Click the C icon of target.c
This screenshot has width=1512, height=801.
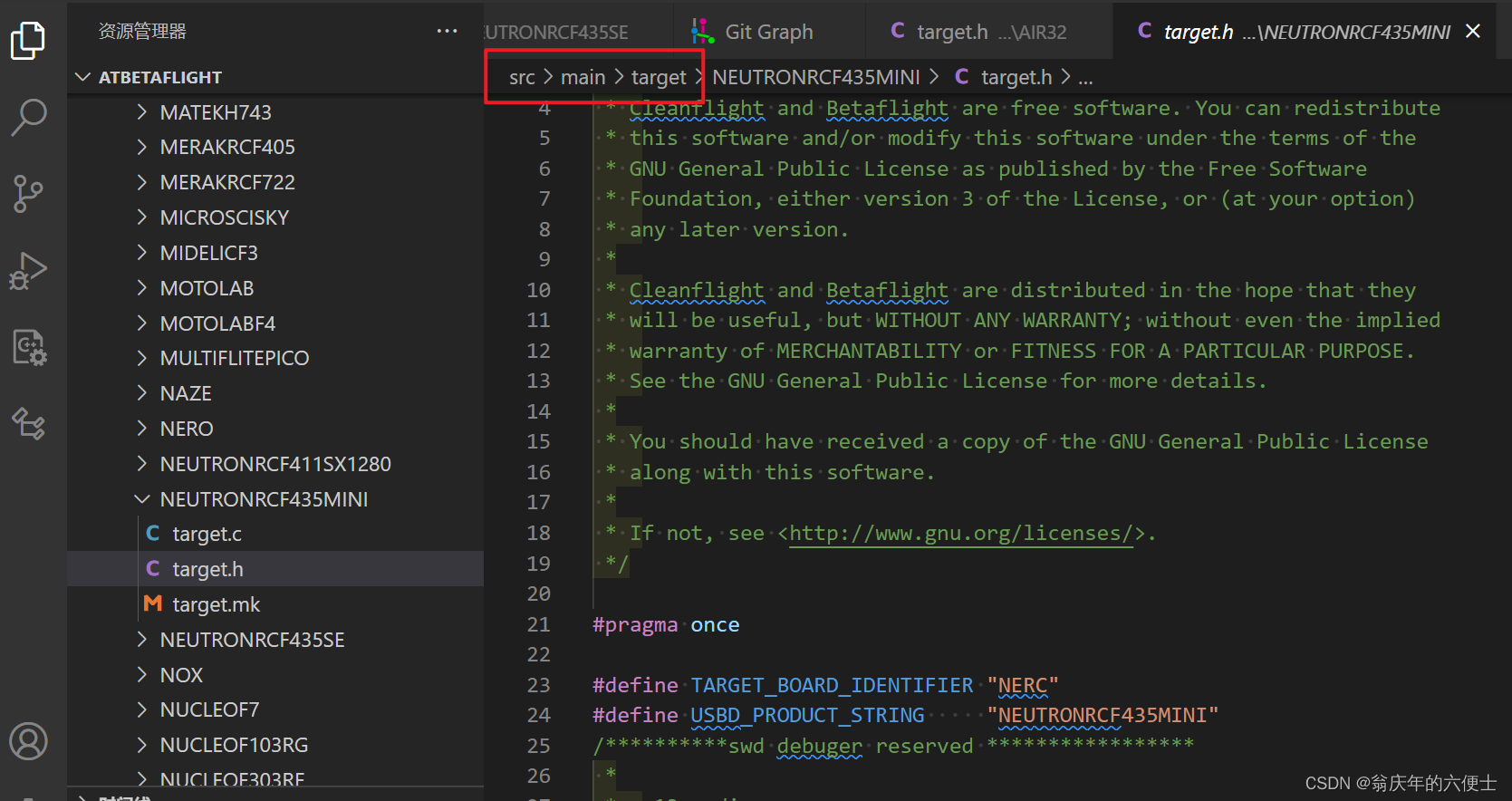pyautogui.click(x=153, y=534)
